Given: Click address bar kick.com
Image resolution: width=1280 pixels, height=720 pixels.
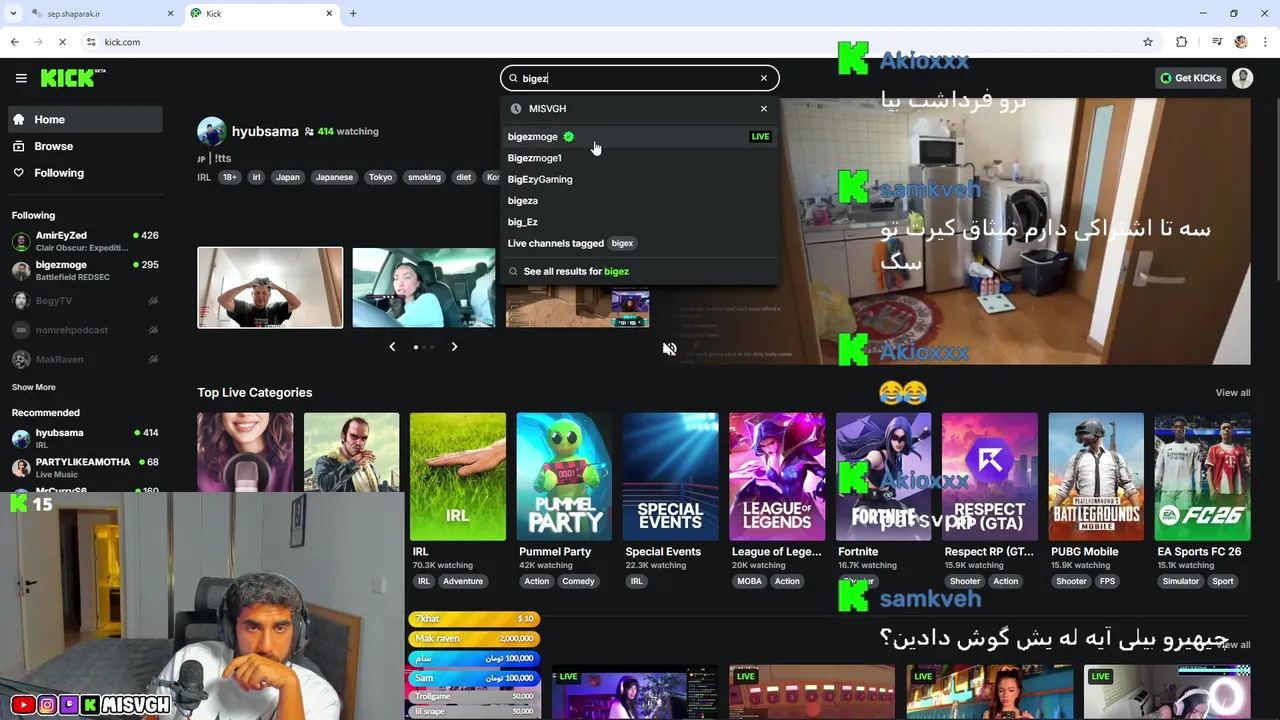Looking at the screenshot, I should tap(122, 42).
